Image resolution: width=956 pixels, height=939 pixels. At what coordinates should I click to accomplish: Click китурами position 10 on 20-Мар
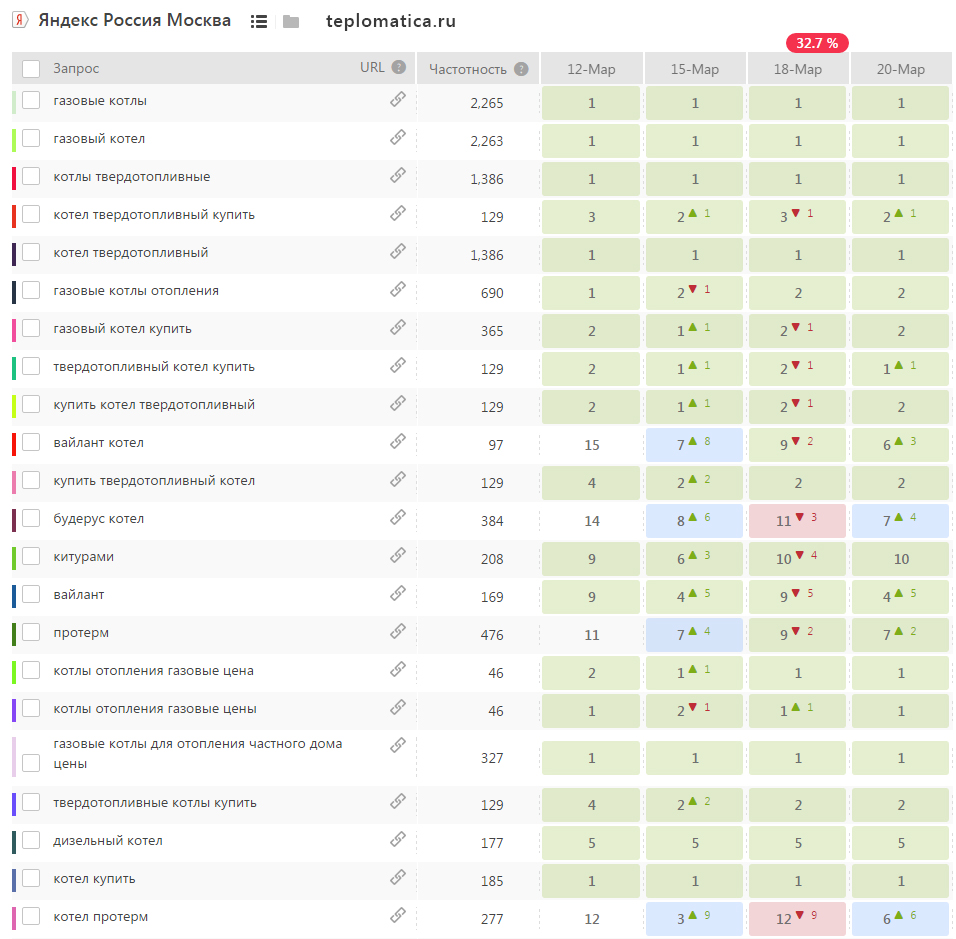point(901,559)
